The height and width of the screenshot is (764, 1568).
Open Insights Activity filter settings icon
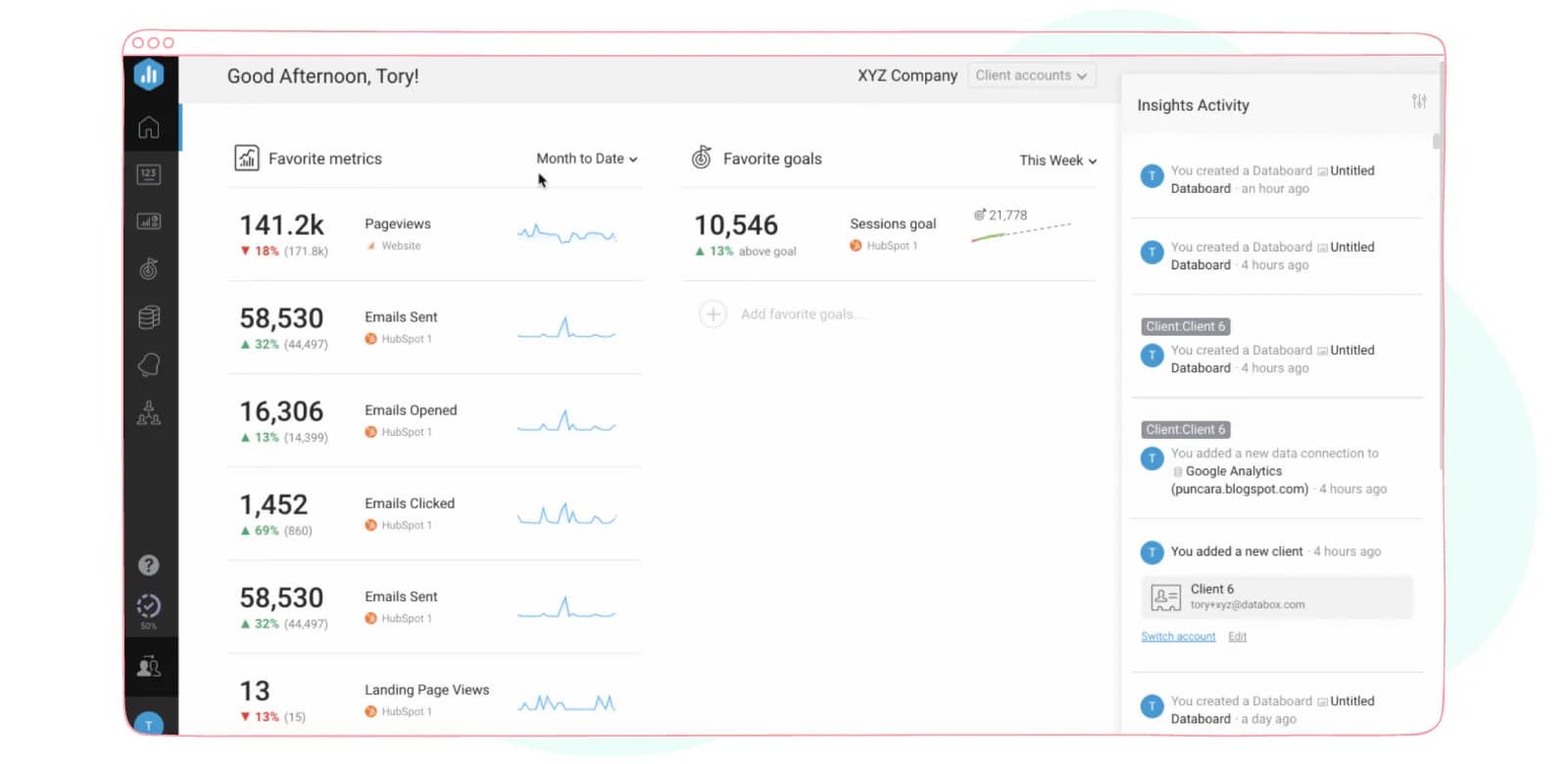point(1419,102)
